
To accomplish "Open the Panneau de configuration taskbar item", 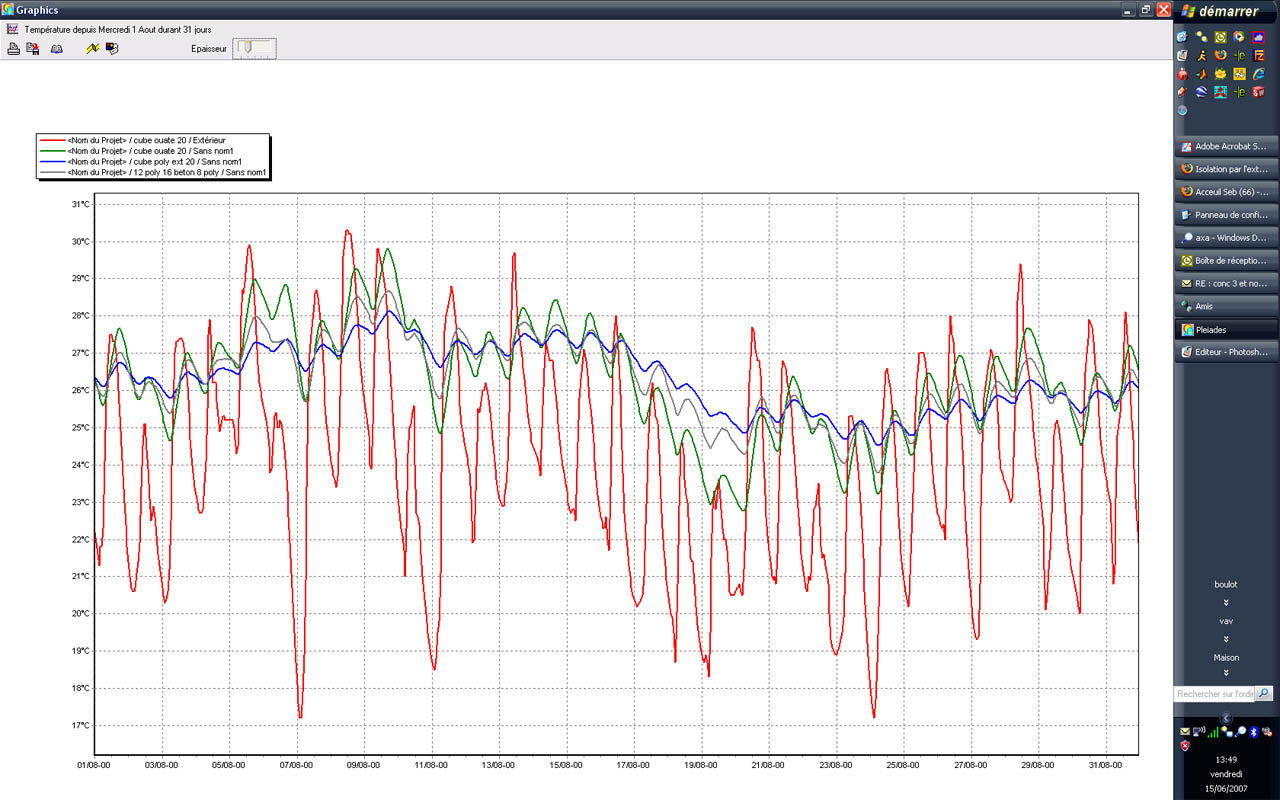I will 1226,215.
